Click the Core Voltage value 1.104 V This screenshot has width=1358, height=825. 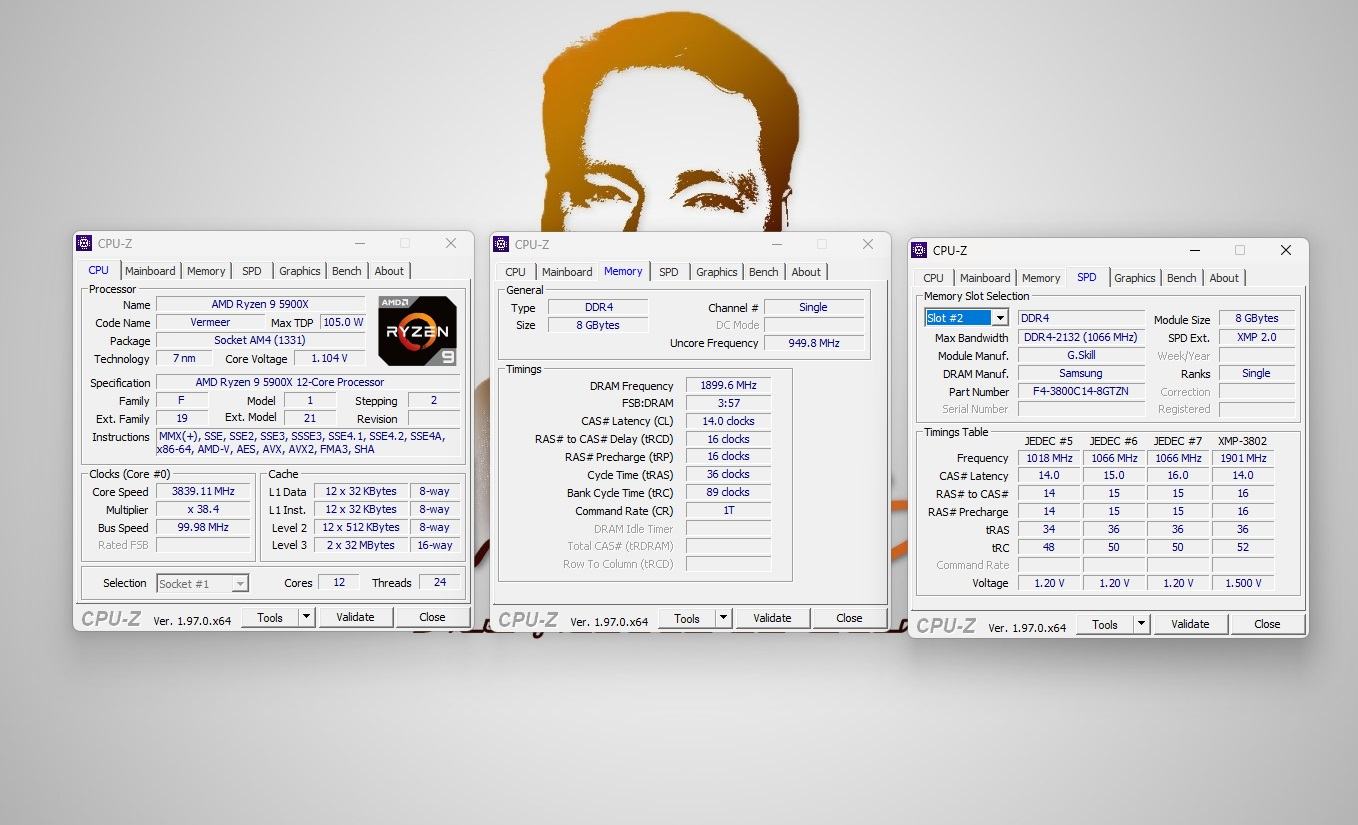coord(329,358)
